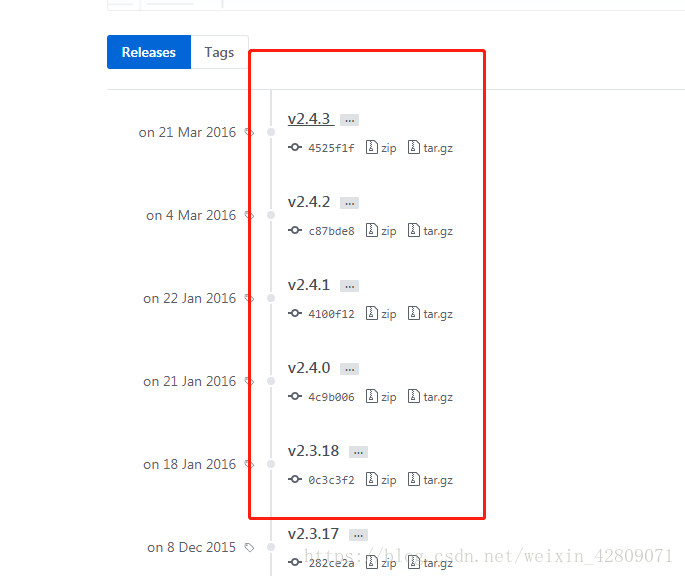Click the timeline dot for v2.3.17

[x=271, y=547]
